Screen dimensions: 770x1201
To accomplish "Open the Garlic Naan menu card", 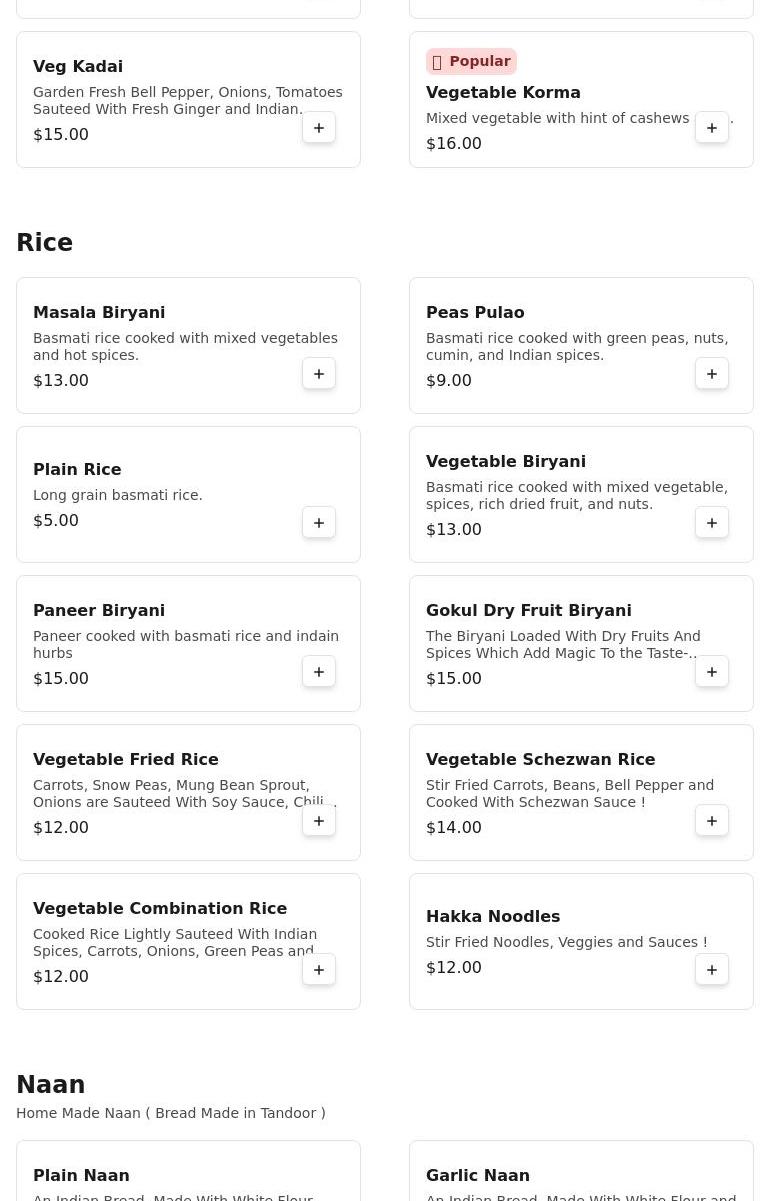I will click(581, 1175).
